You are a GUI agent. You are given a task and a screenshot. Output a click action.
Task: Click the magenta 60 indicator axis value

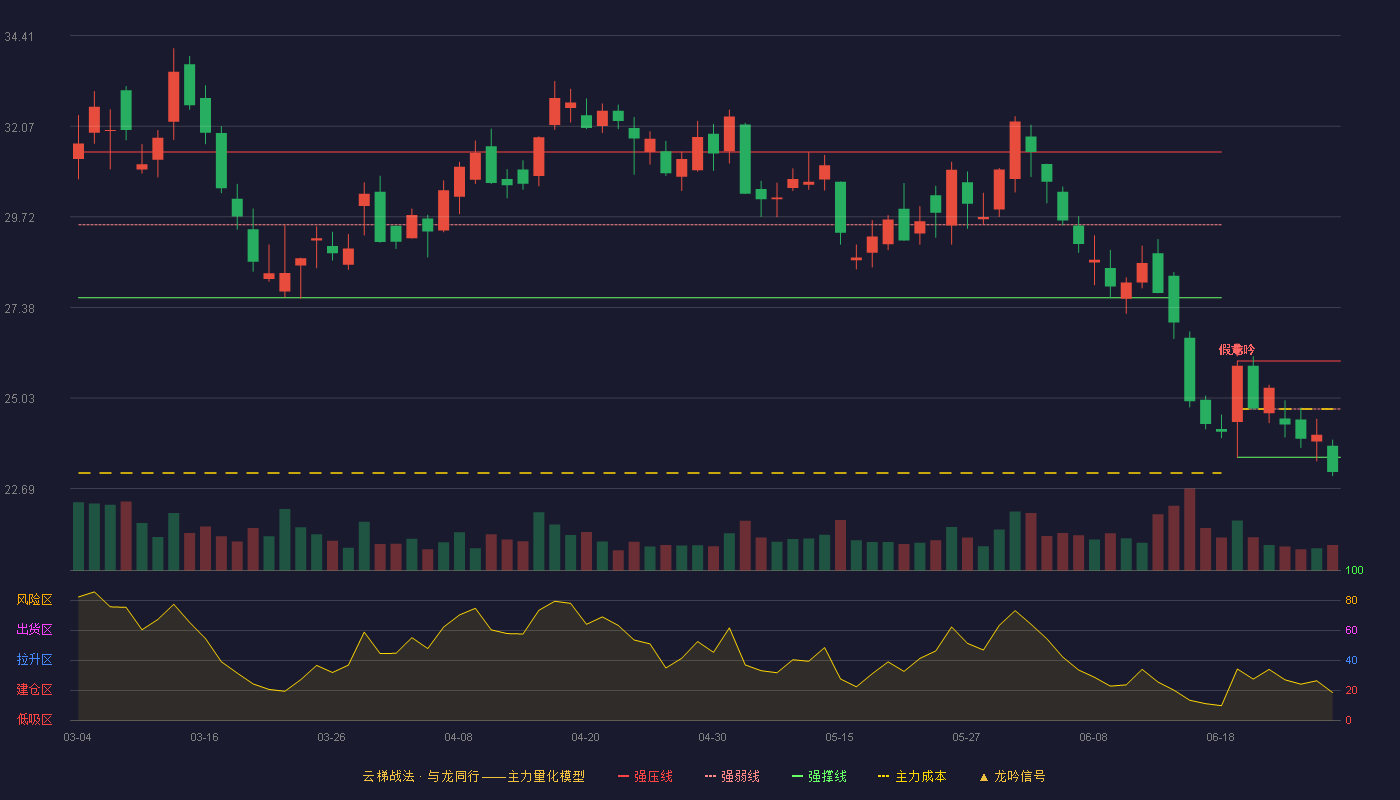(1351, 631)
